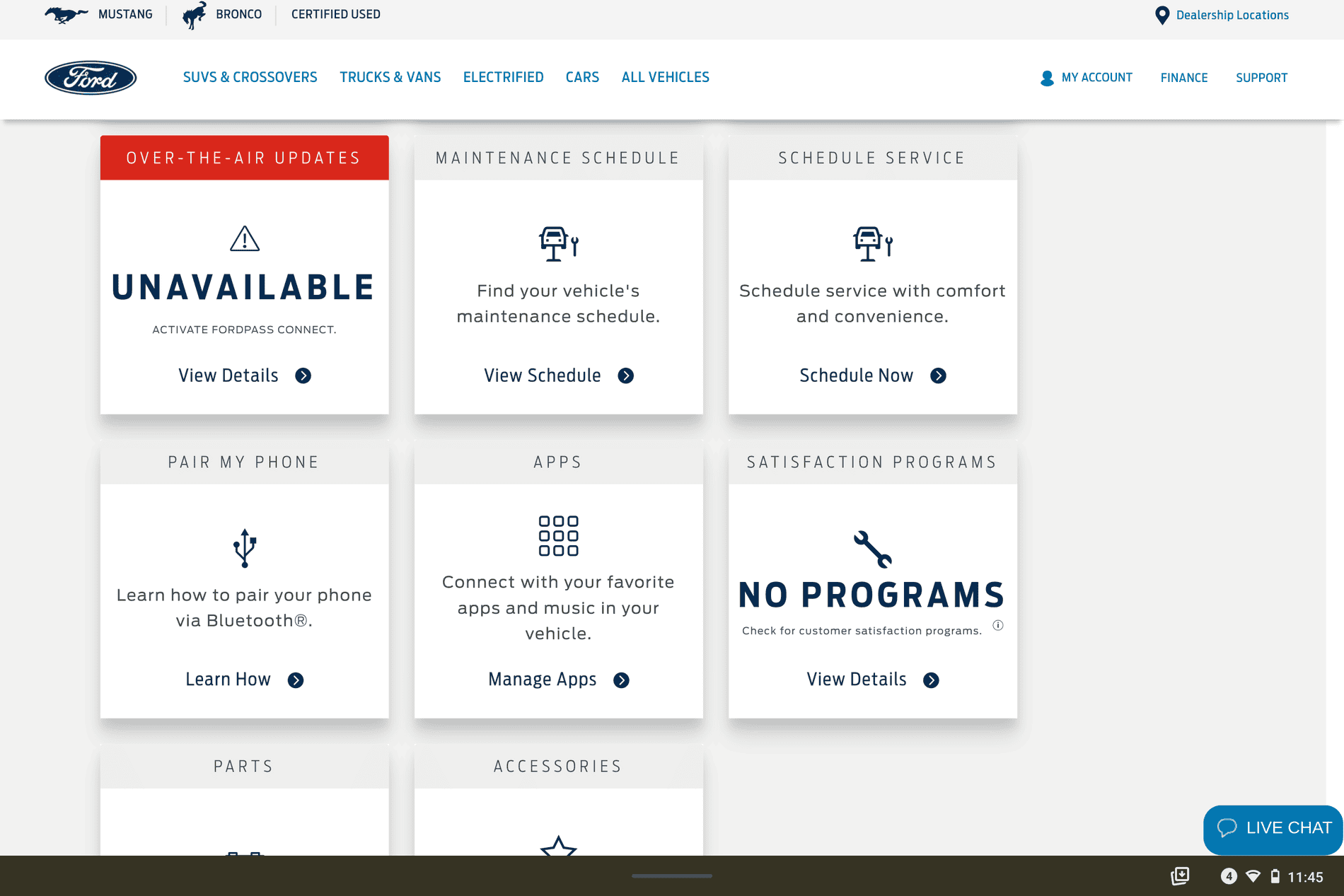Click the Dealership Locations pin icon
Screen dimensions: 1344x896
click(1161, 16)
